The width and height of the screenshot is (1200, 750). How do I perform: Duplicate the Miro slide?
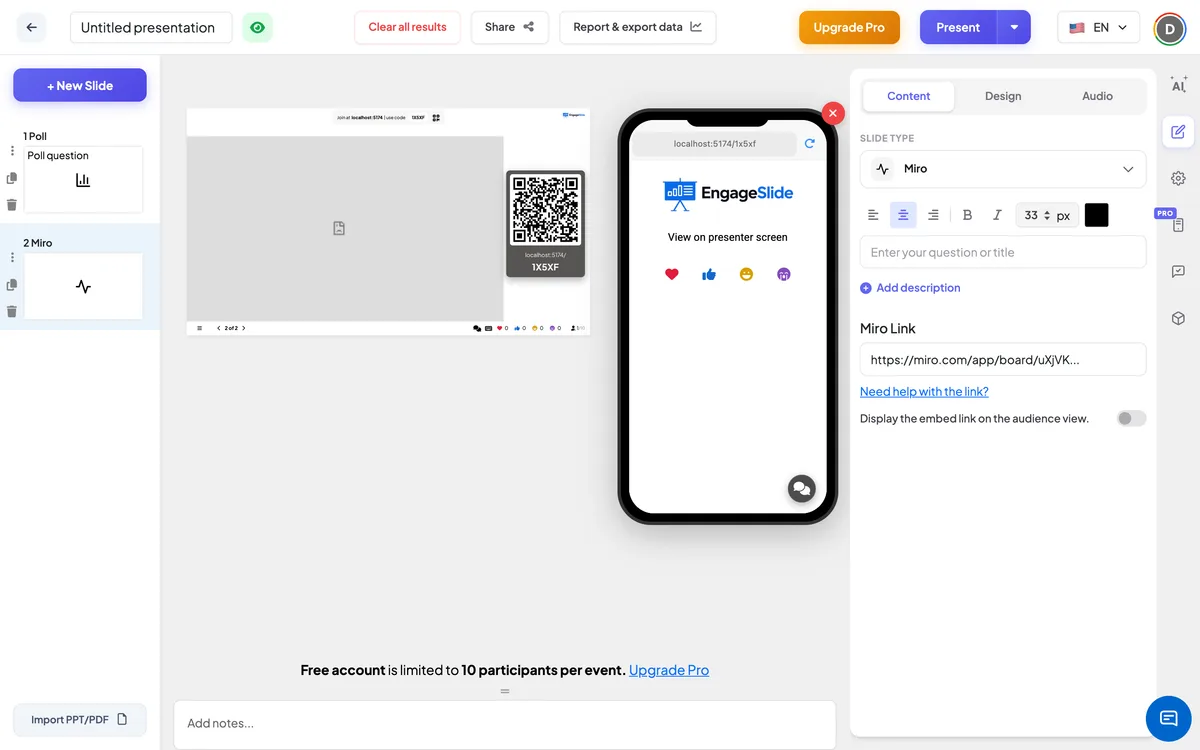tap(12, 285)
